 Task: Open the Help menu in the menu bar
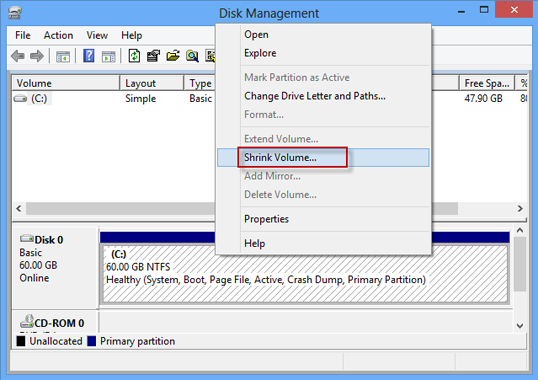[x=131, y=35]
